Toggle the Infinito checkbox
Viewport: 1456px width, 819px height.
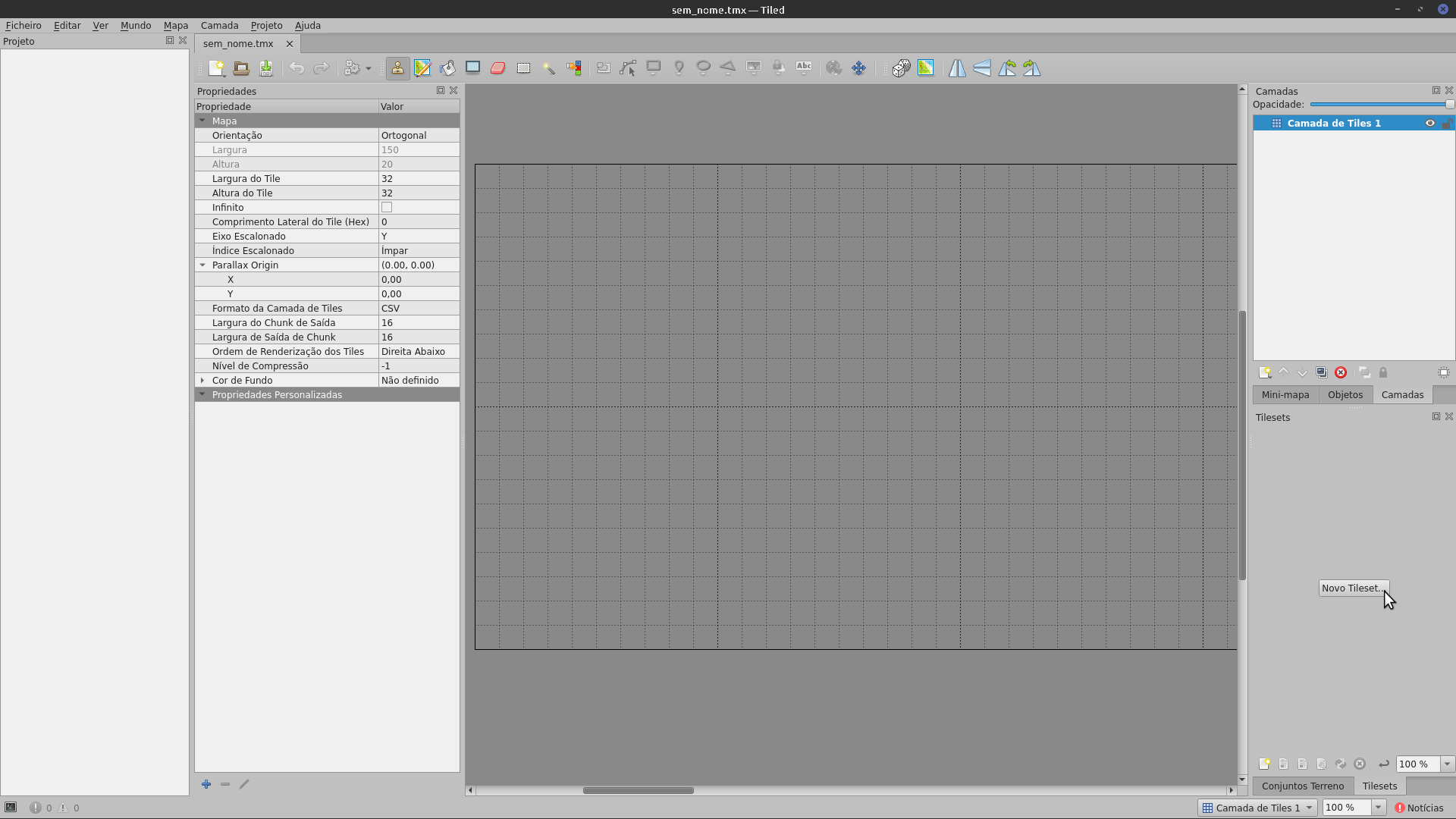387,207
